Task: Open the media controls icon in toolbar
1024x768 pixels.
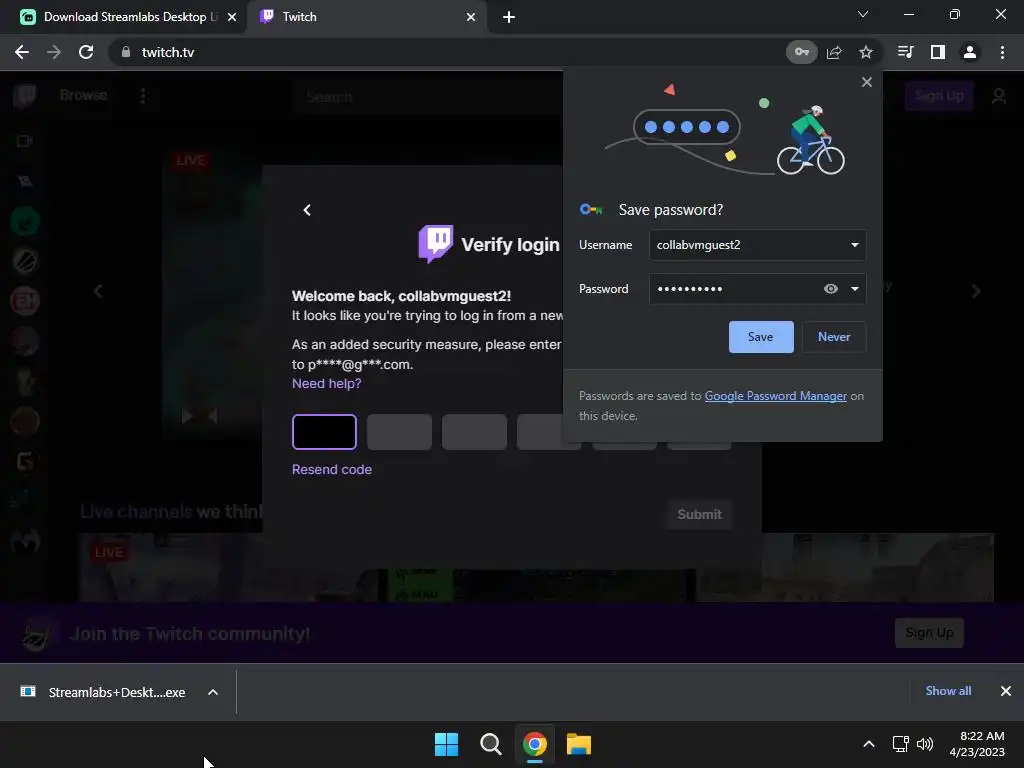Action: (x=905, y=52)
